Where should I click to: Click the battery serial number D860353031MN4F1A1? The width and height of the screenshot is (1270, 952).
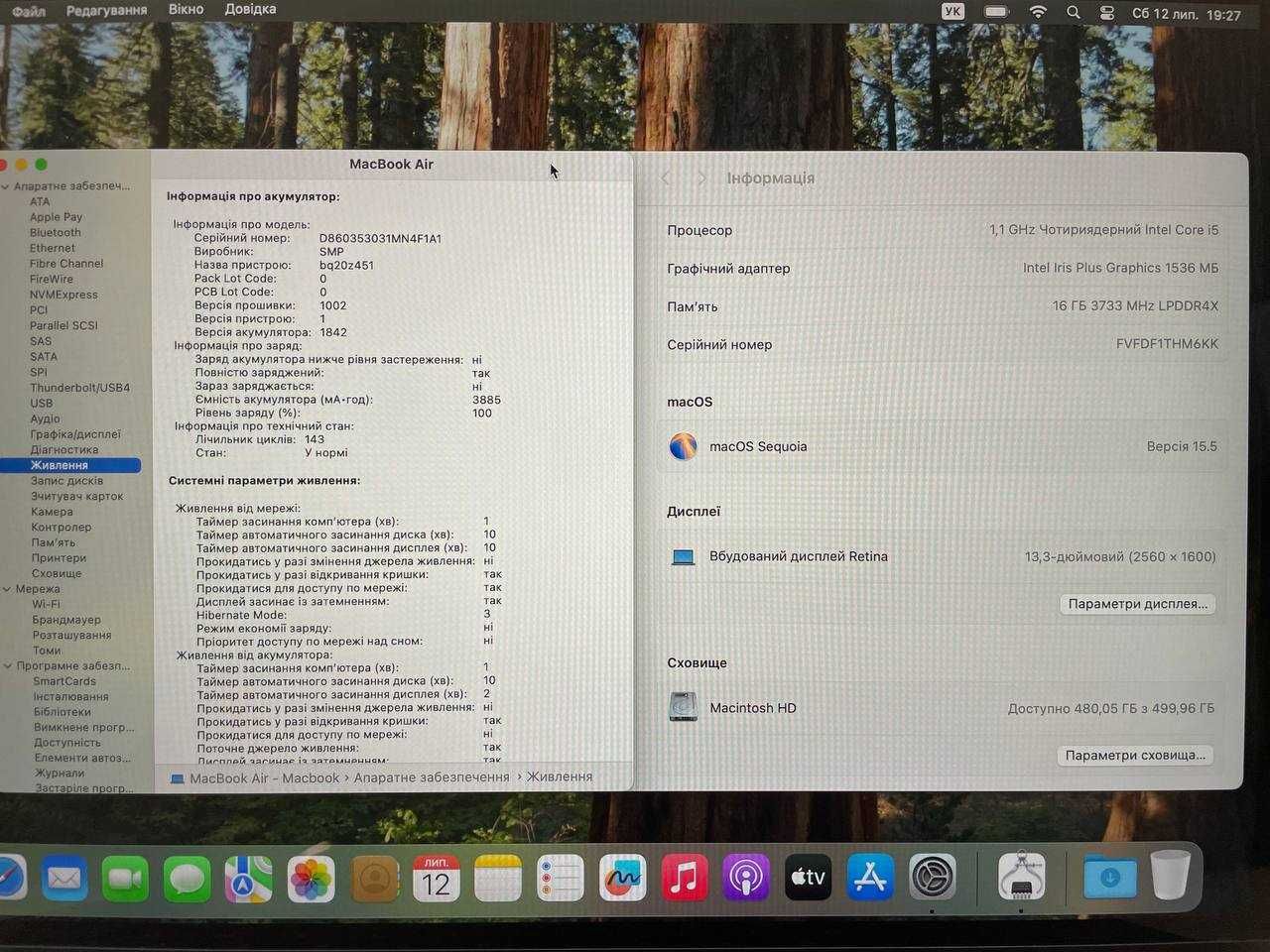click(x=380, y=239)
